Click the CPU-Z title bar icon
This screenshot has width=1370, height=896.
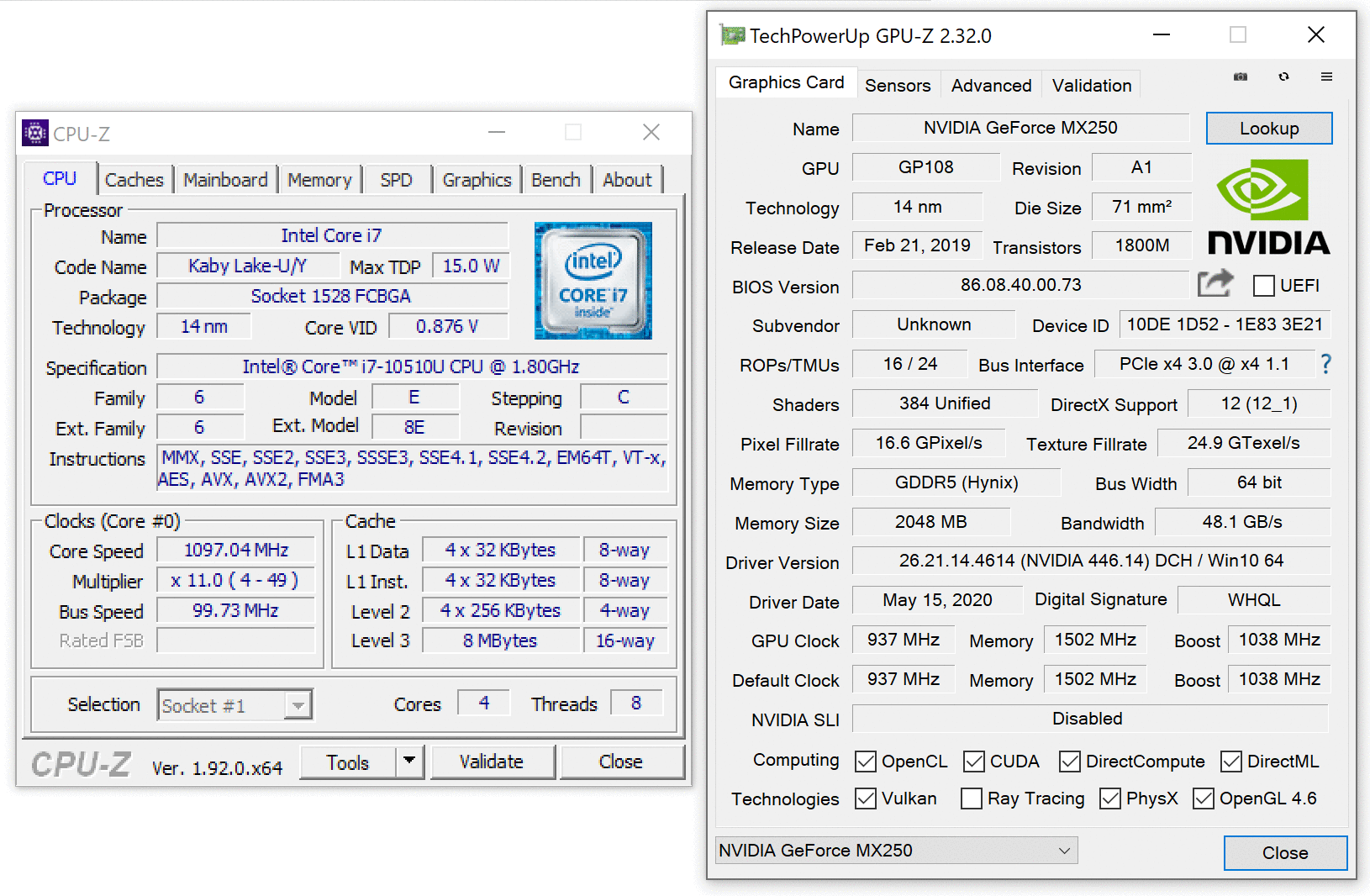tap(35, 133)
